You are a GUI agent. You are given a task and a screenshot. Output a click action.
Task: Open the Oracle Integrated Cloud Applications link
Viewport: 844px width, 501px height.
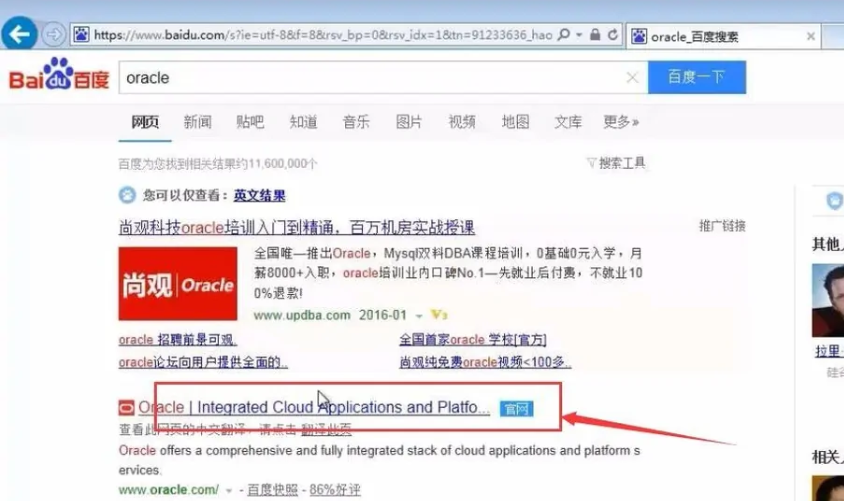tap(314, 408)
